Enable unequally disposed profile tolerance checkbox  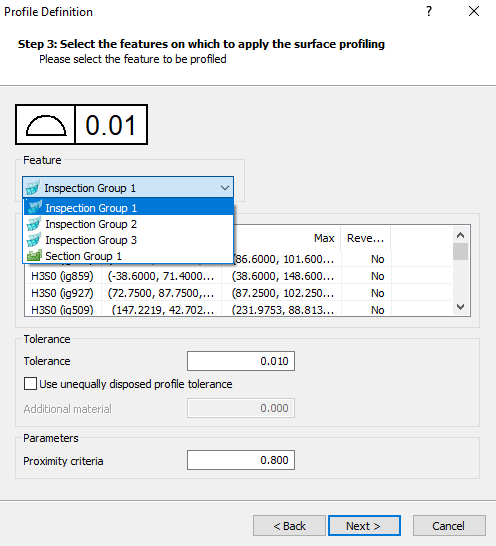coord(30,384)
